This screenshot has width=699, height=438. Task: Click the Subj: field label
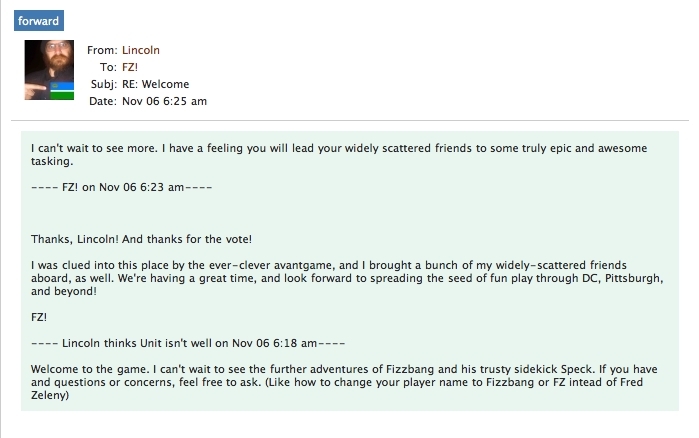[x=103, y=84]
